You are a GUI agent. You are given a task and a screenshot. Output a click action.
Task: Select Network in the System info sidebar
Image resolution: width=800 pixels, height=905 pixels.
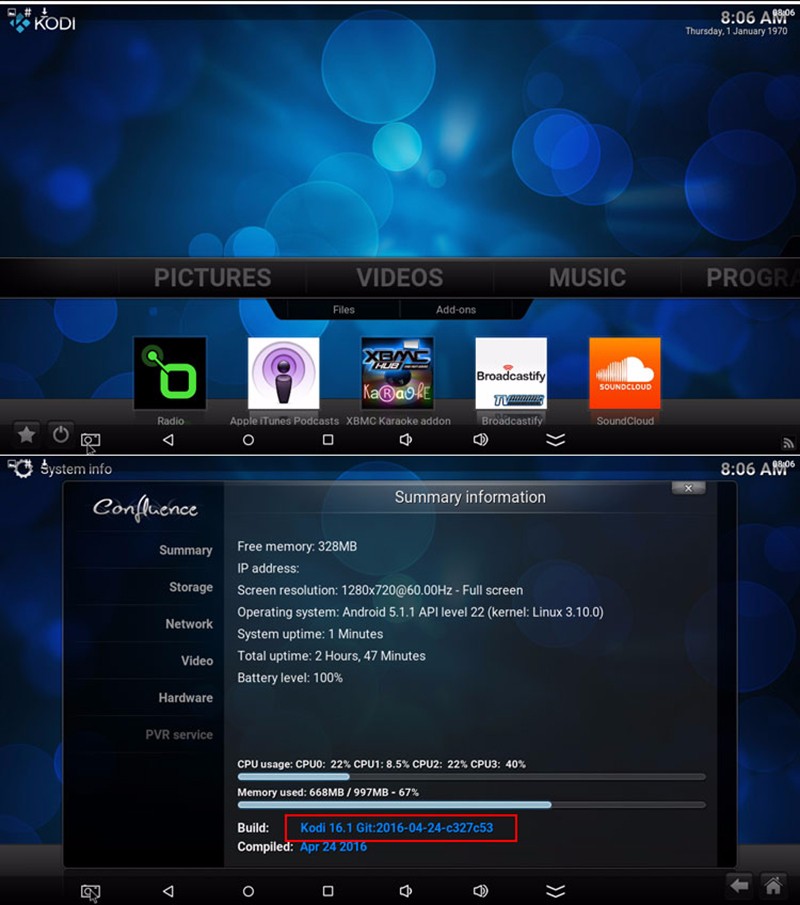coord(189,624)
